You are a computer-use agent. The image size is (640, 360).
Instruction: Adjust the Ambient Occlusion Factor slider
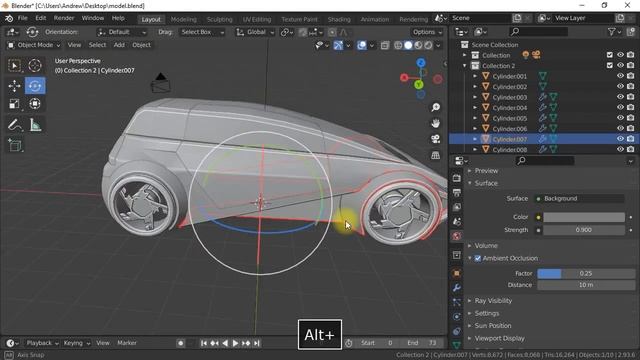point(586,273)
